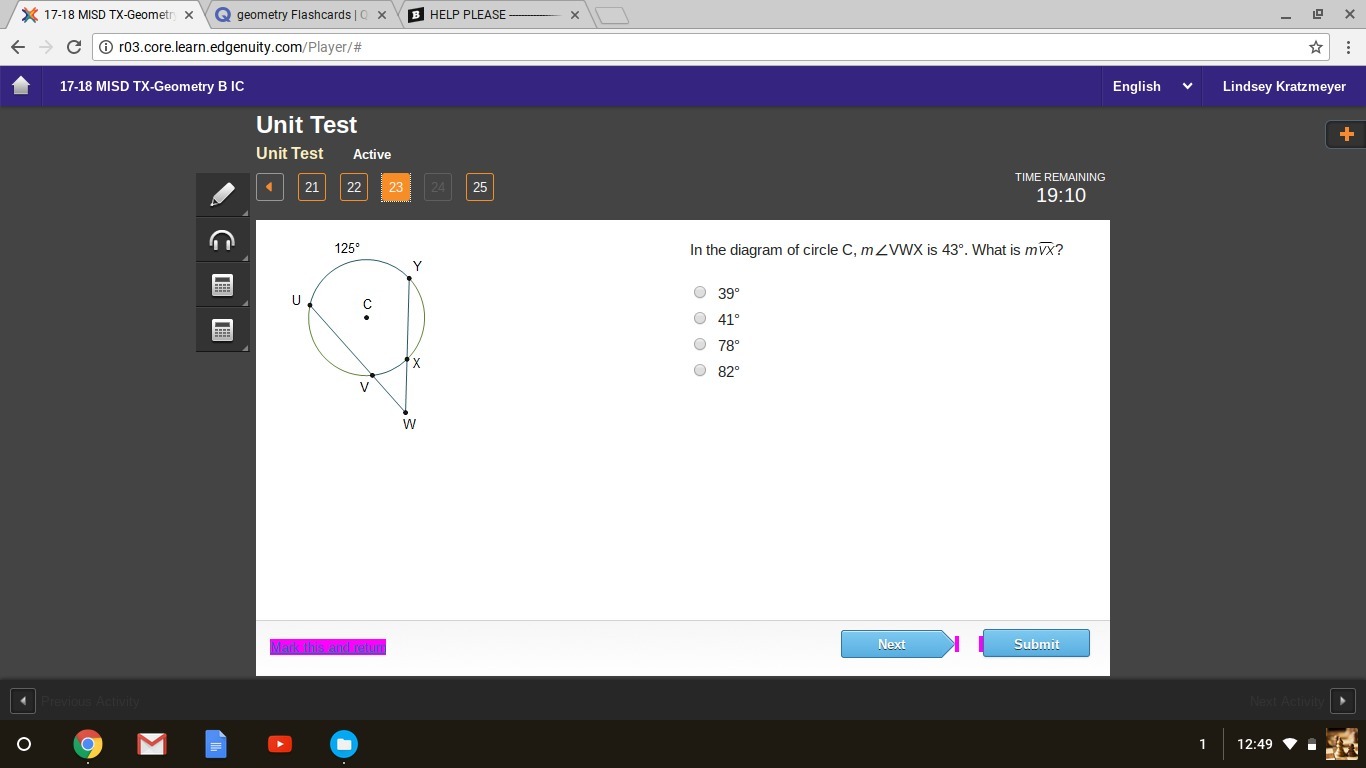
Task: Open a new browser tab
Action: [612, 15]
